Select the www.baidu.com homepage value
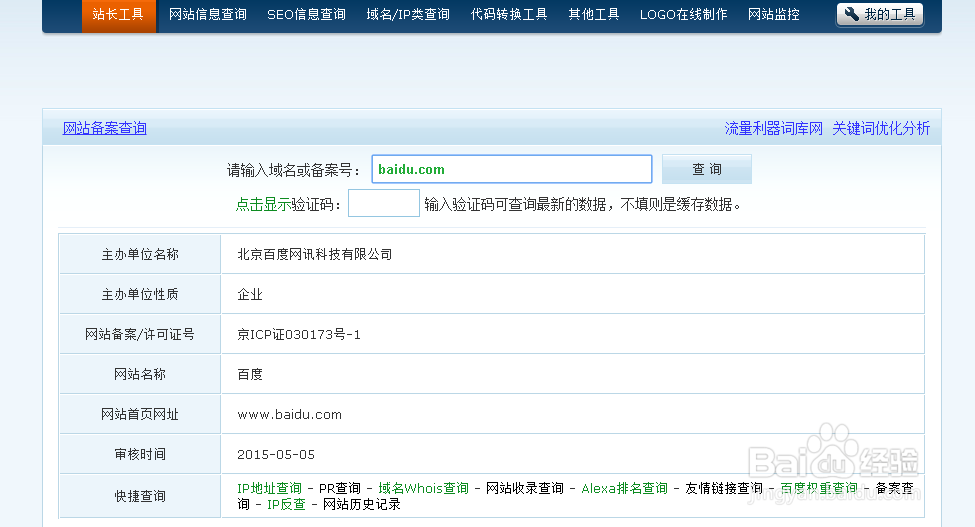This screenshot has width=975, height=527. pyautogui.click(x=289, y=415)
